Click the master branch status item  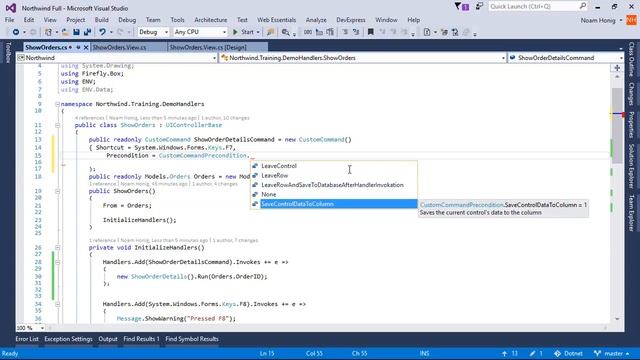tap(611, 353)
